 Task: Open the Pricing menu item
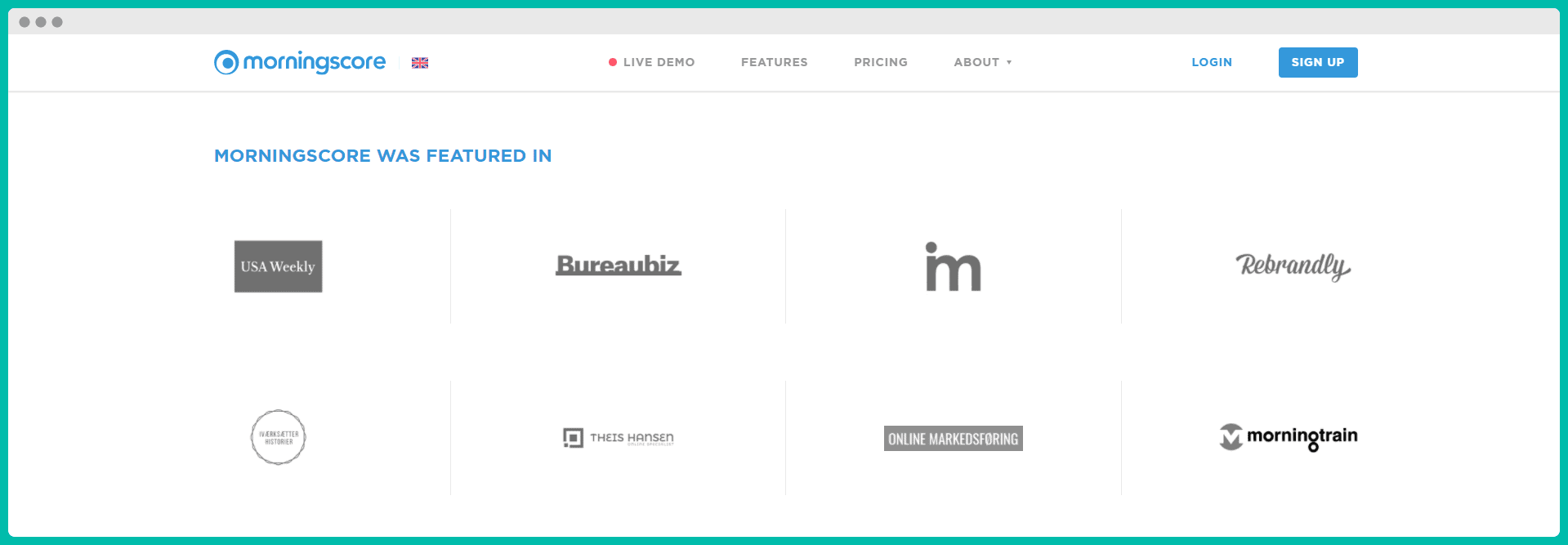(881, 62)
